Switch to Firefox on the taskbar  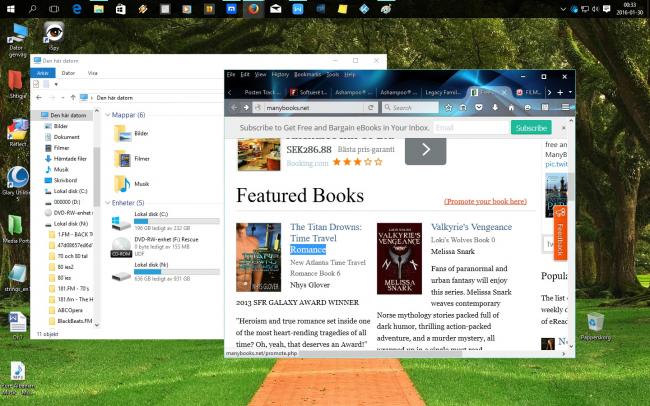[253, 9]
